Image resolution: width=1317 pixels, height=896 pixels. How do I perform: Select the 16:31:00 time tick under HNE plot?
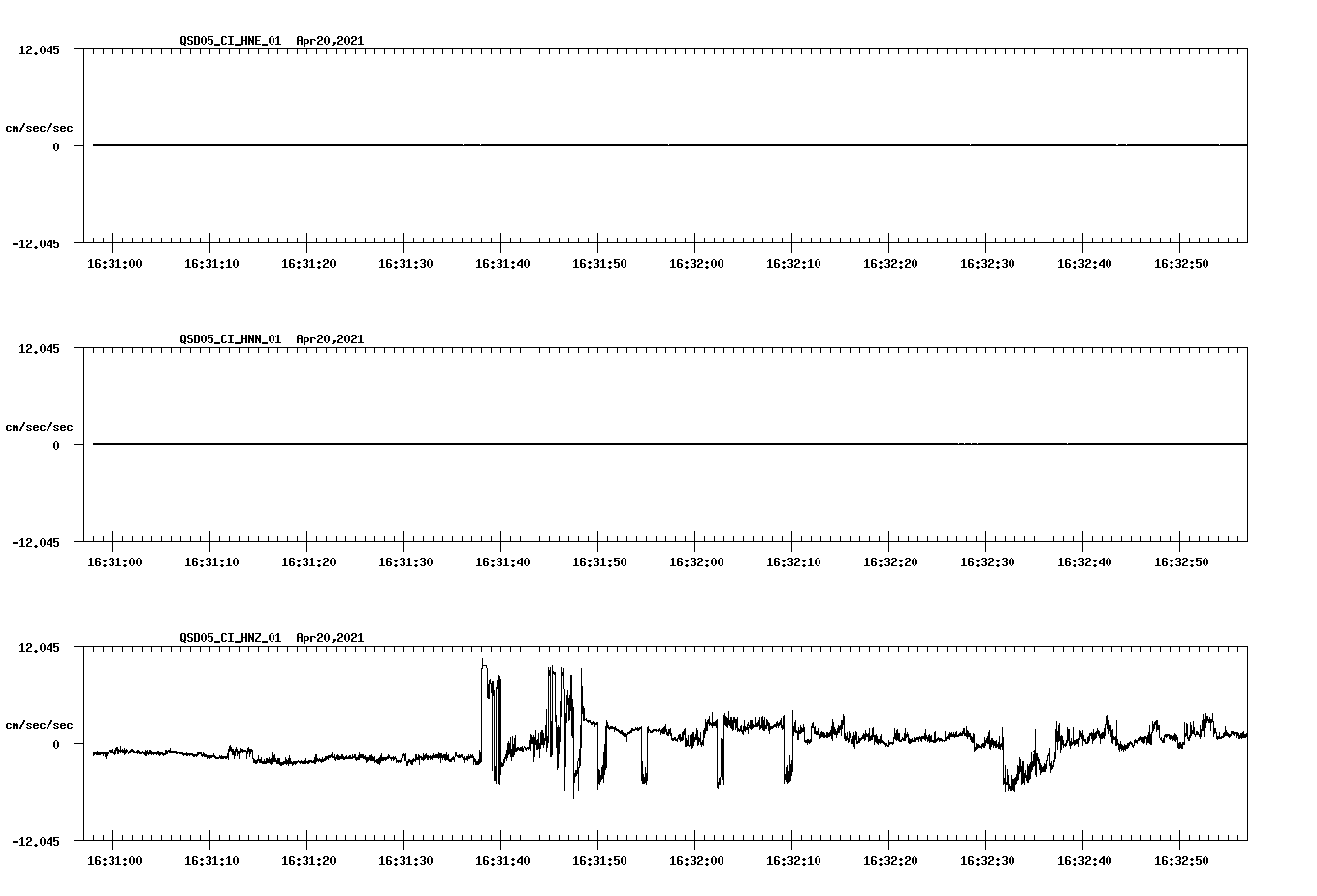[114, 262]
